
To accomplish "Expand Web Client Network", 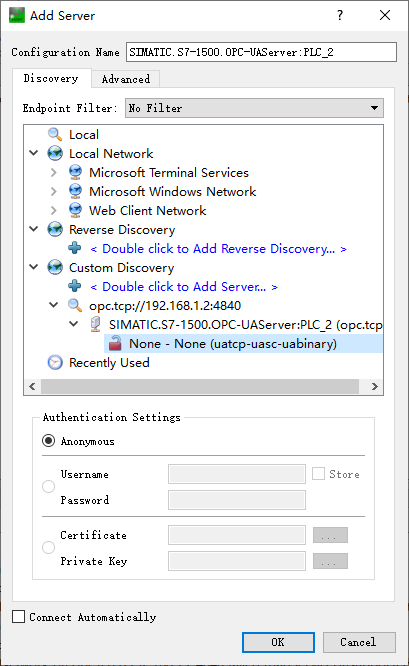I will 54,210.
